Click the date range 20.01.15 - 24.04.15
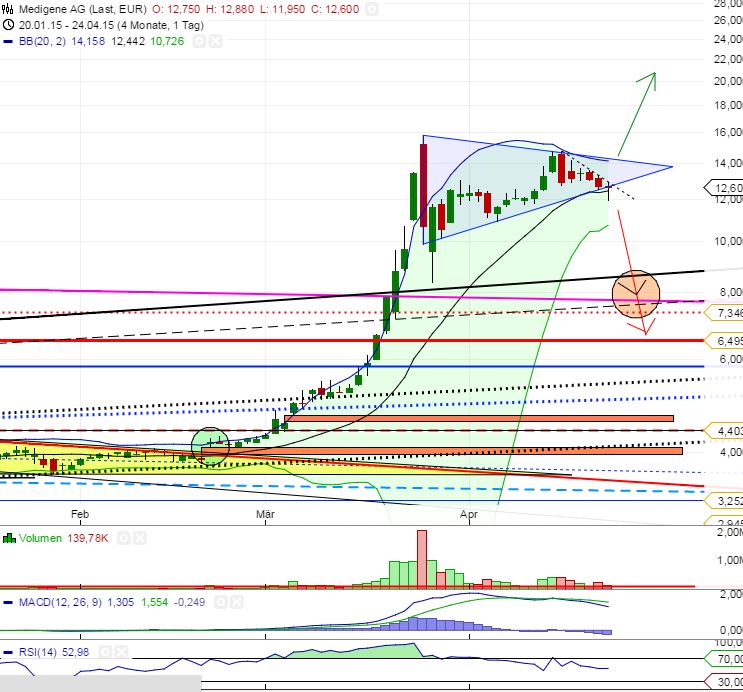 click(x=67, y=25)
